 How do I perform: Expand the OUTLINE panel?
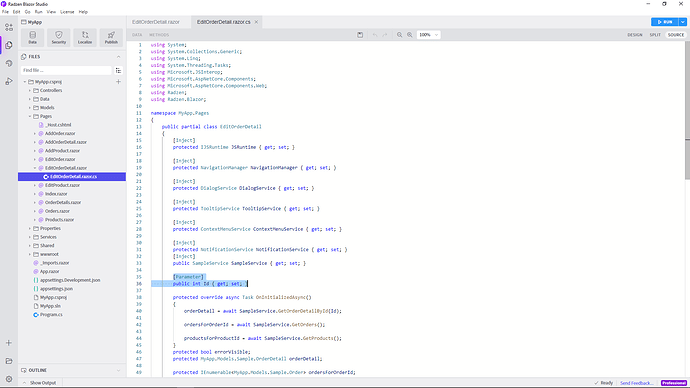pyautogui.click(x=118, y=370)
